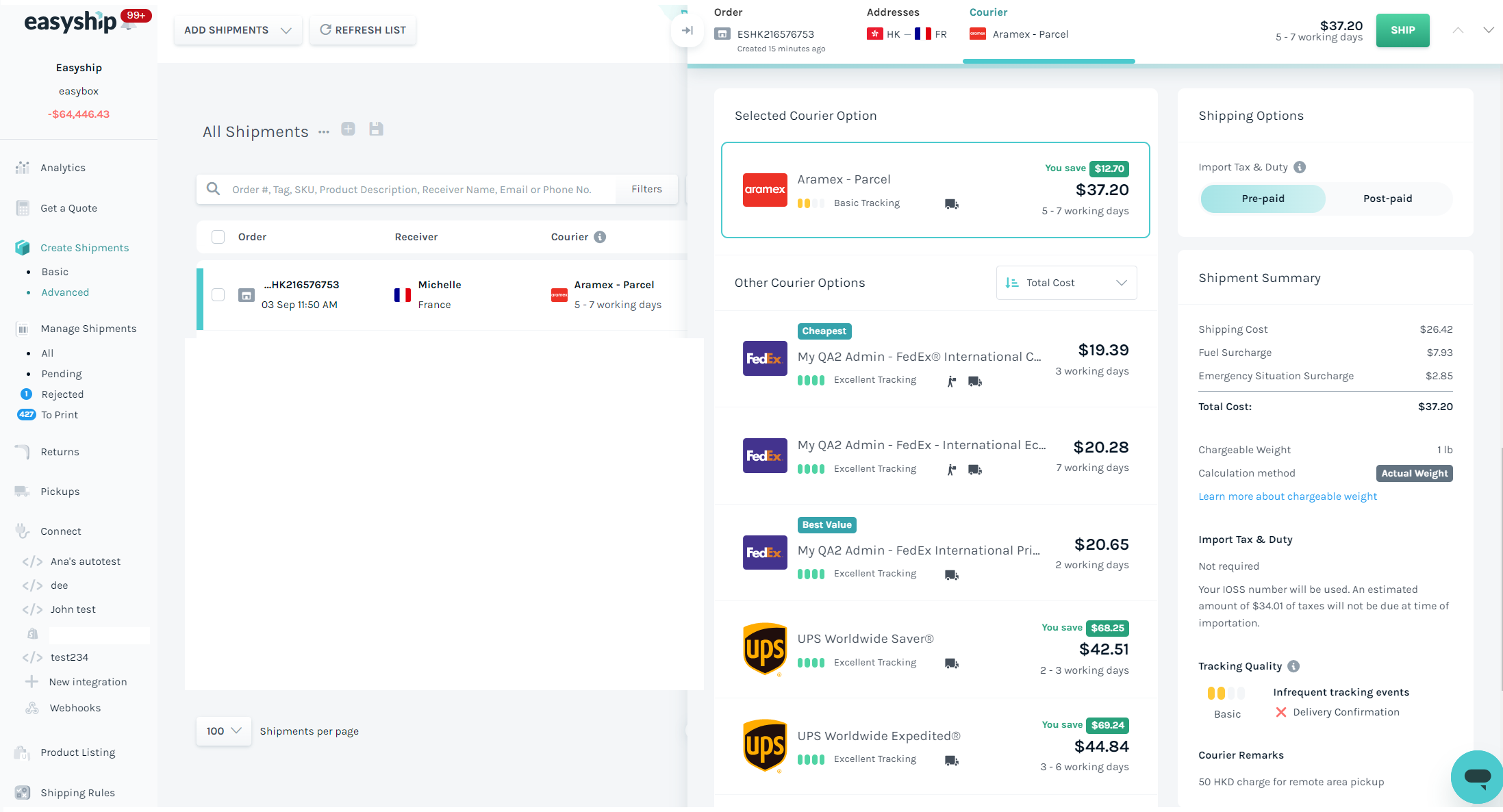Viewport: 1503px width, 812px height.
Task: Click the Shopify store integration icon
Action: click(32, 634)
